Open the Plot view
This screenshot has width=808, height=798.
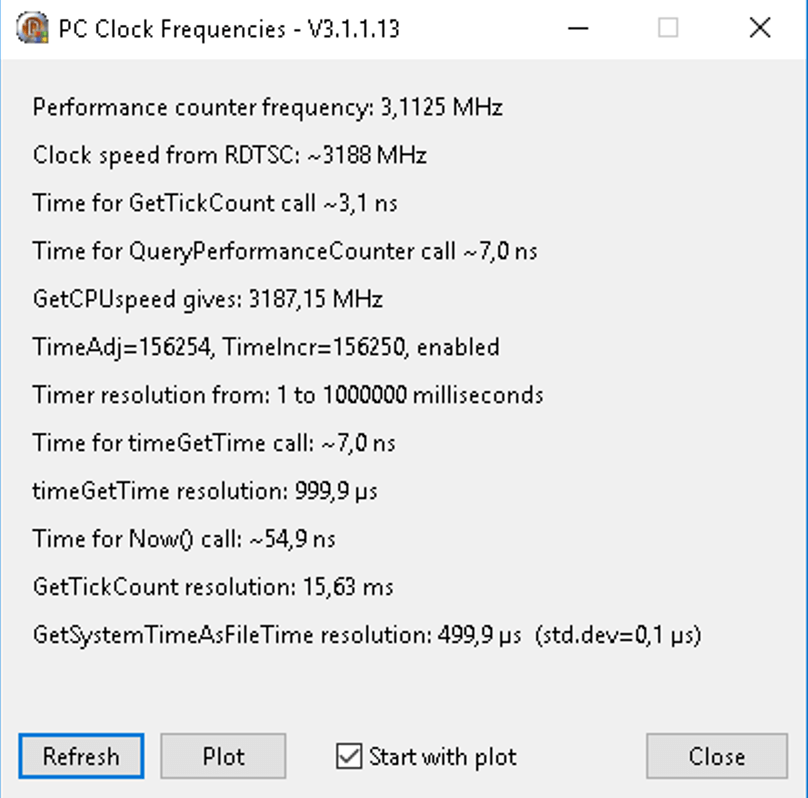click(x=223, y=756)
